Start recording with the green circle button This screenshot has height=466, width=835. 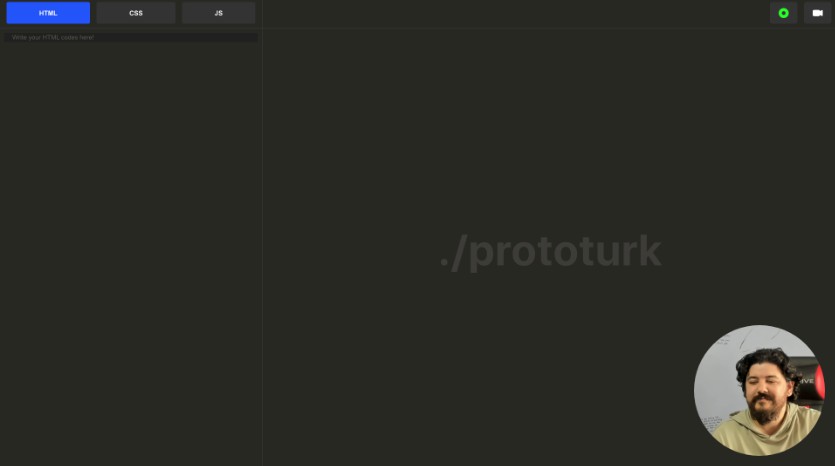coord(783,13)
